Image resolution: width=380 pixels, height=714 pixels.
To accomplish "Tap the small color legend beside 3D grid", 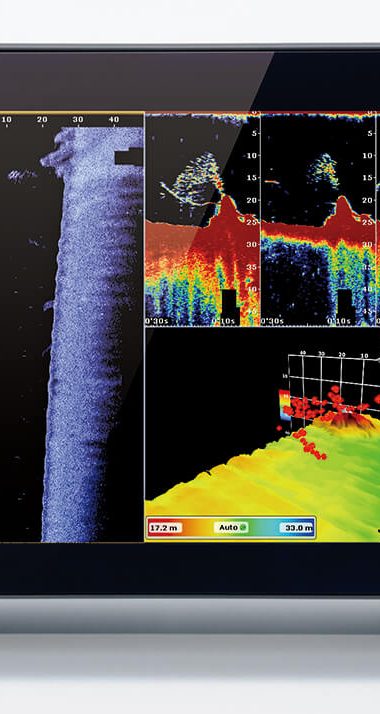I will tap(284, 404).
